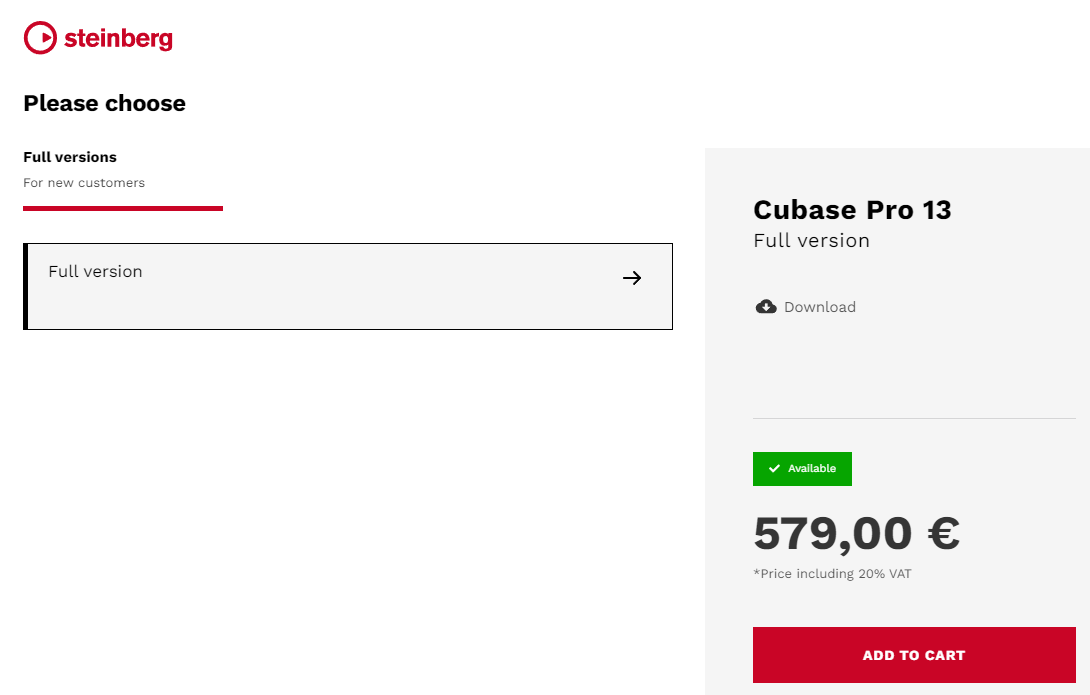Click the Steinberg wordmark text
Viewport: 1090px width, 695px height.
click(118, 39)
